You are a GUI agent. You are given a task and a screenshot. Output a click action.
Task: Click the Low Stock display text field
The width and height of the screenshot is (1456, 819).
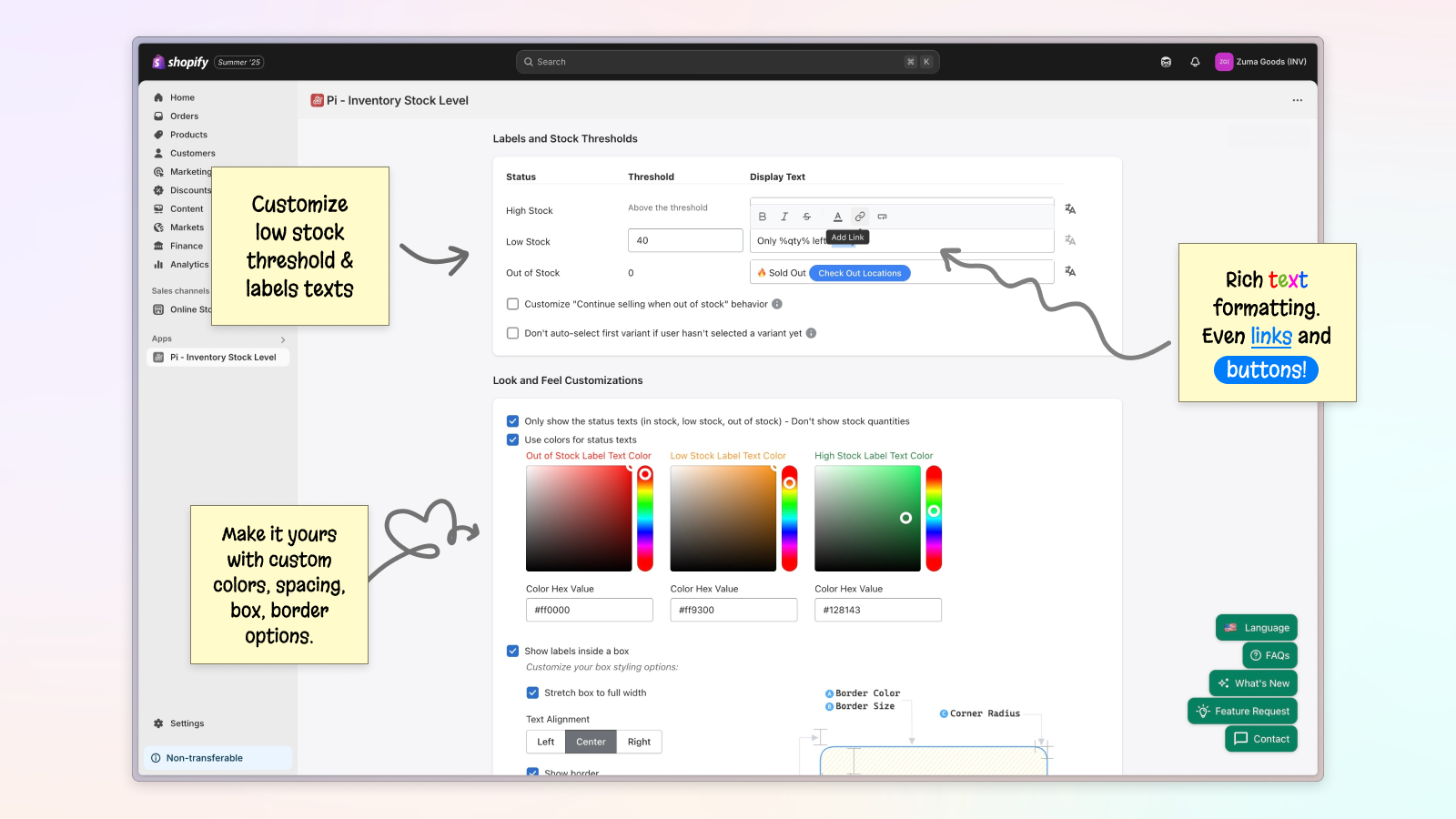(902, 241)
